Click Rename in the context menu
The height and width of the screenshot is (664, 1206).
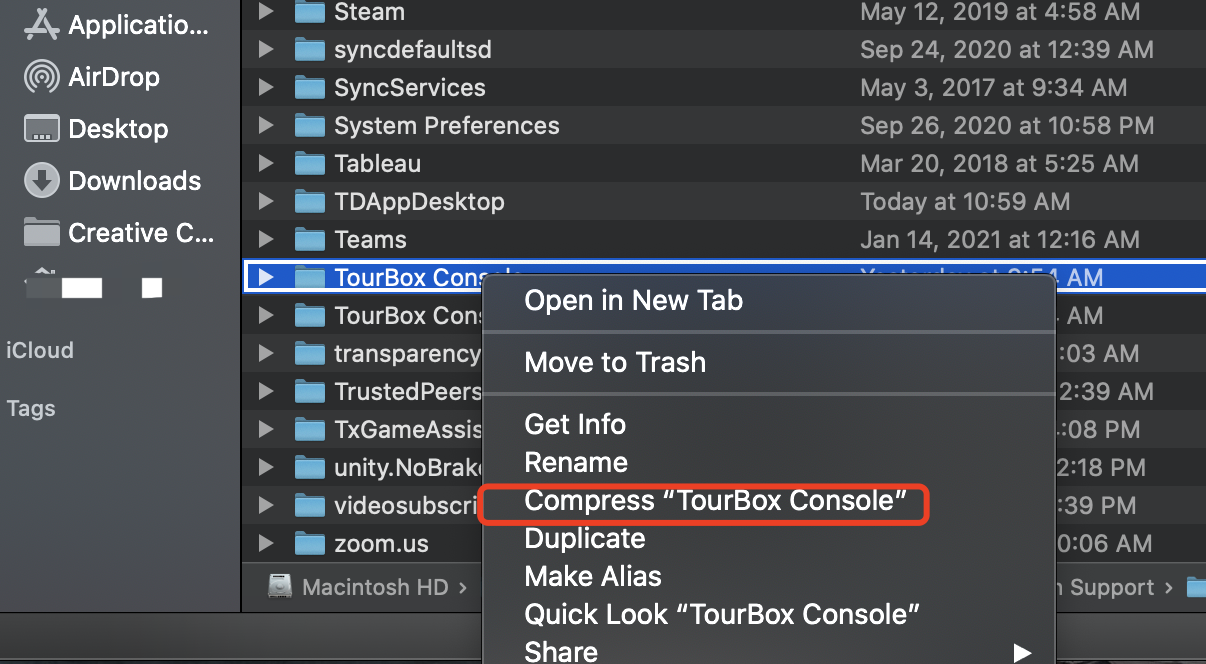(x=576, y=463)
